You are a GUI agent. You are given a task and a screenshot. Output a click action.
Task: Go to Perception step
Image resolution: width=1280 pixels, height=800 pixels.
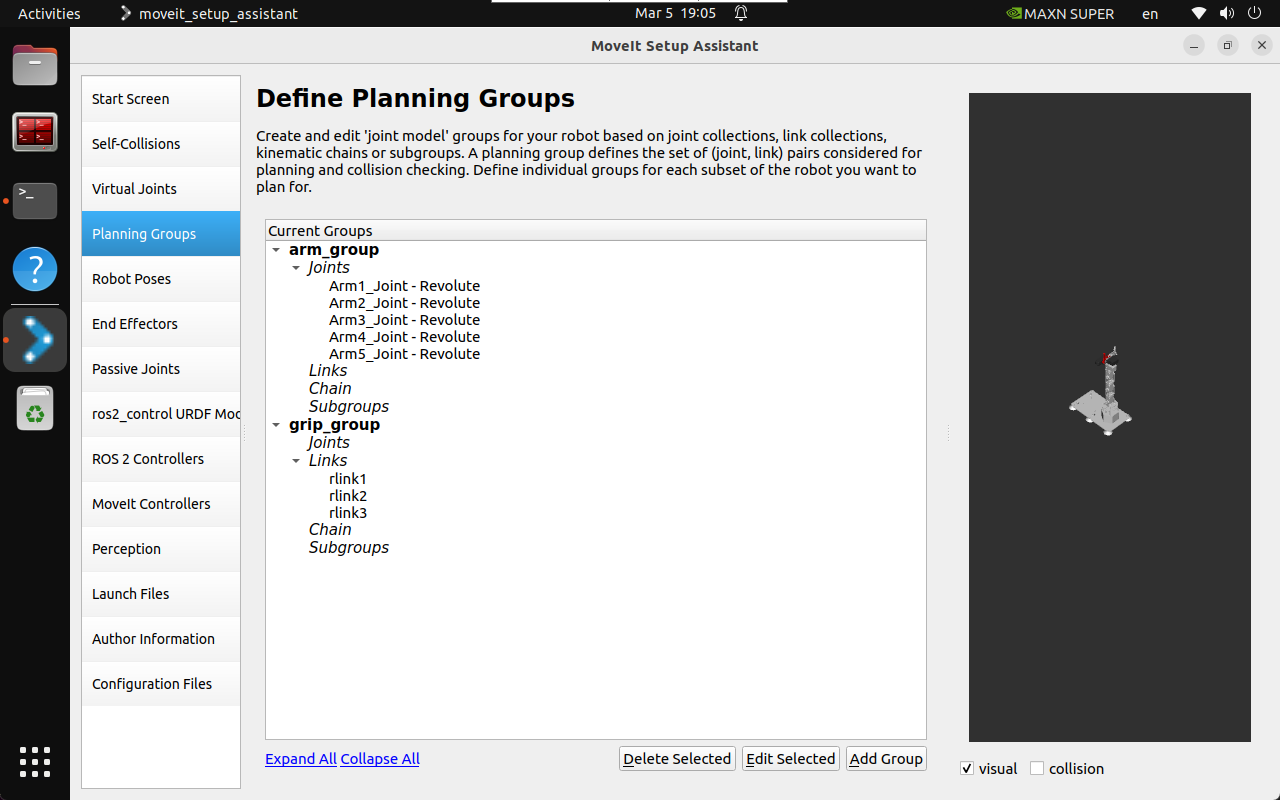[x=161, y=549]
